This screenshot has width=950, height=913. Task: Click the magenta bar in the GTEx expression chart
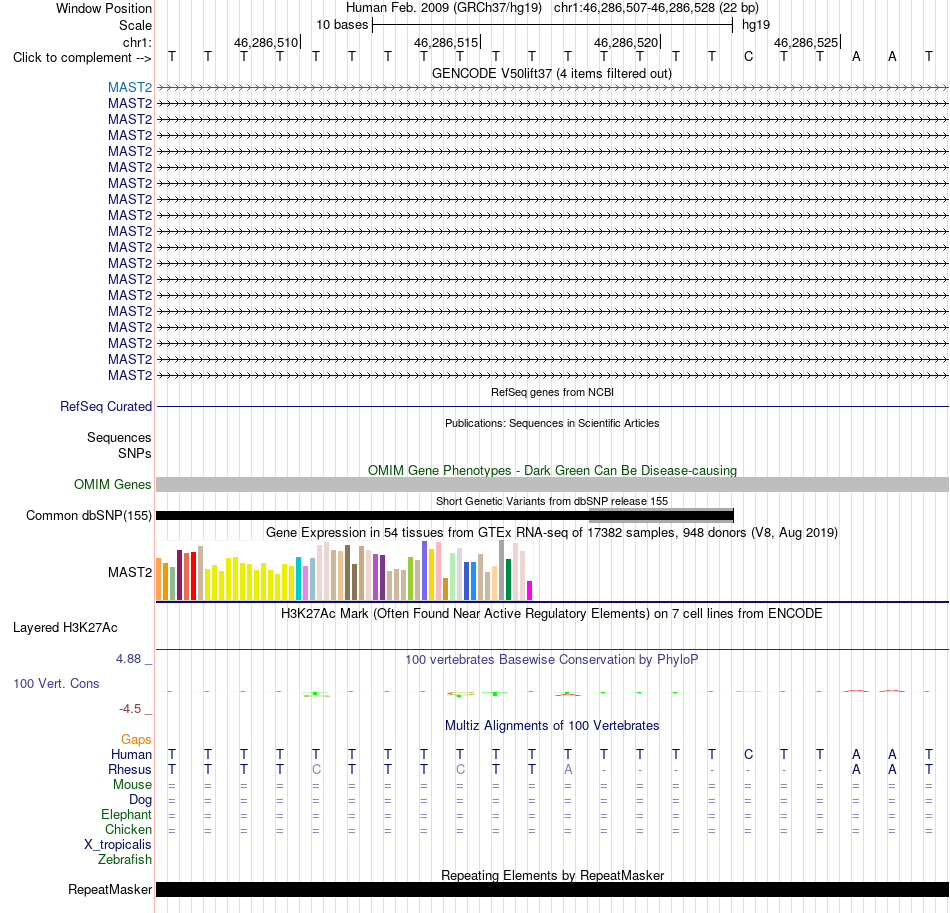(529, 591)
